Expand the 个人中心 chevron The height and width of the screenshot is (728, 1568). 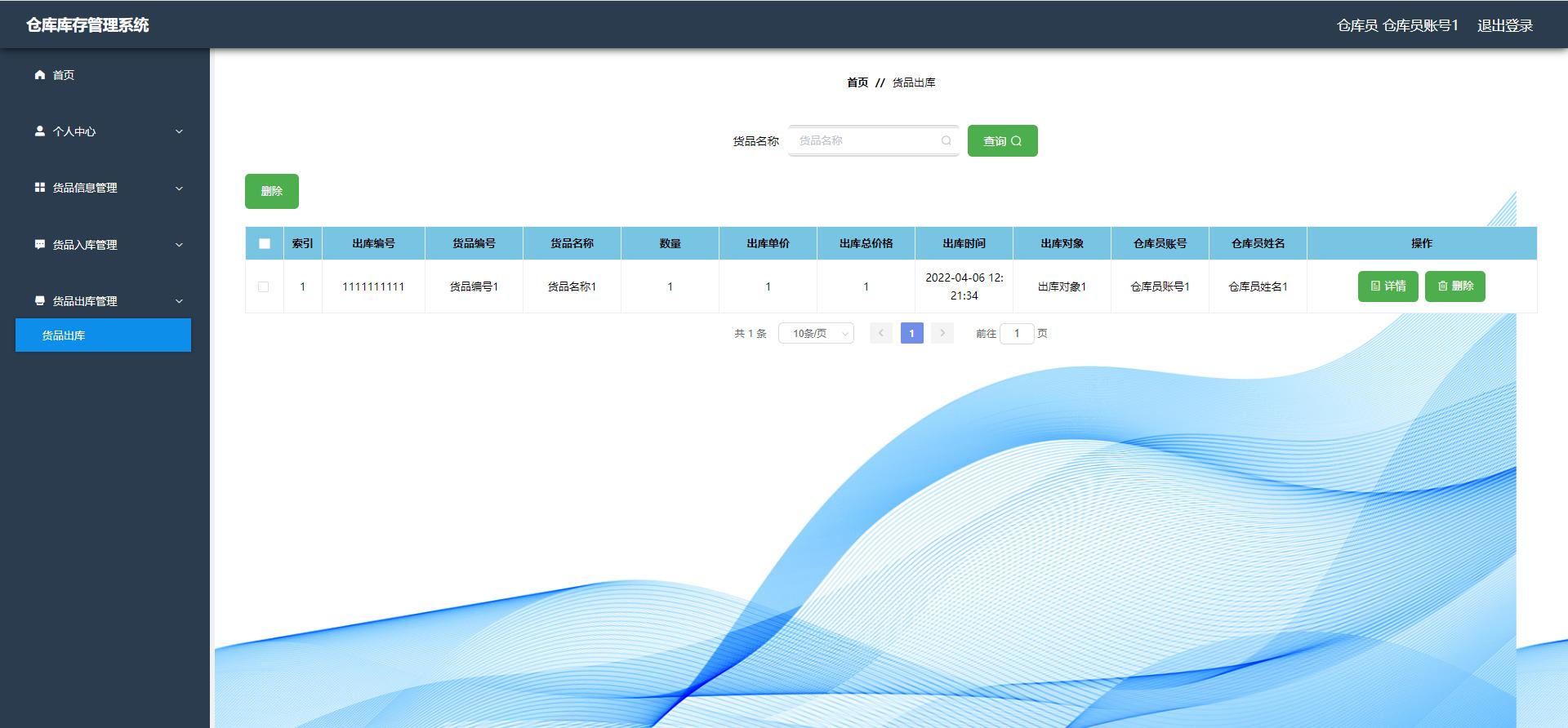(179, 131)
